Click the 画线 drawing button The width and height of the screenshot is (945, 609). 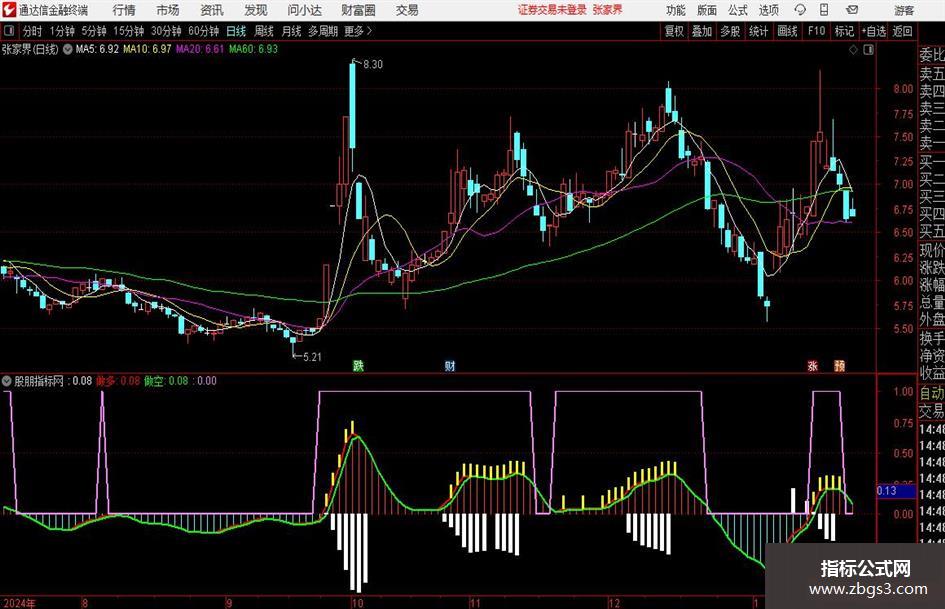point(787,31)
